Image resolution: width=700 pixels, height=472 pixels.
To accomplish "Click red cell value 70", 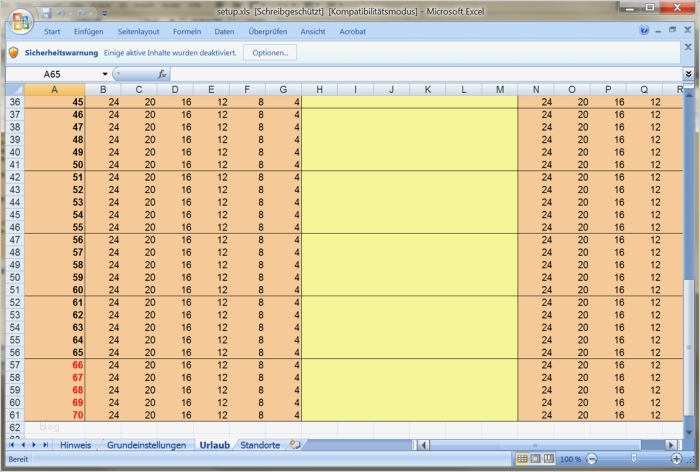I will (54, 415).
